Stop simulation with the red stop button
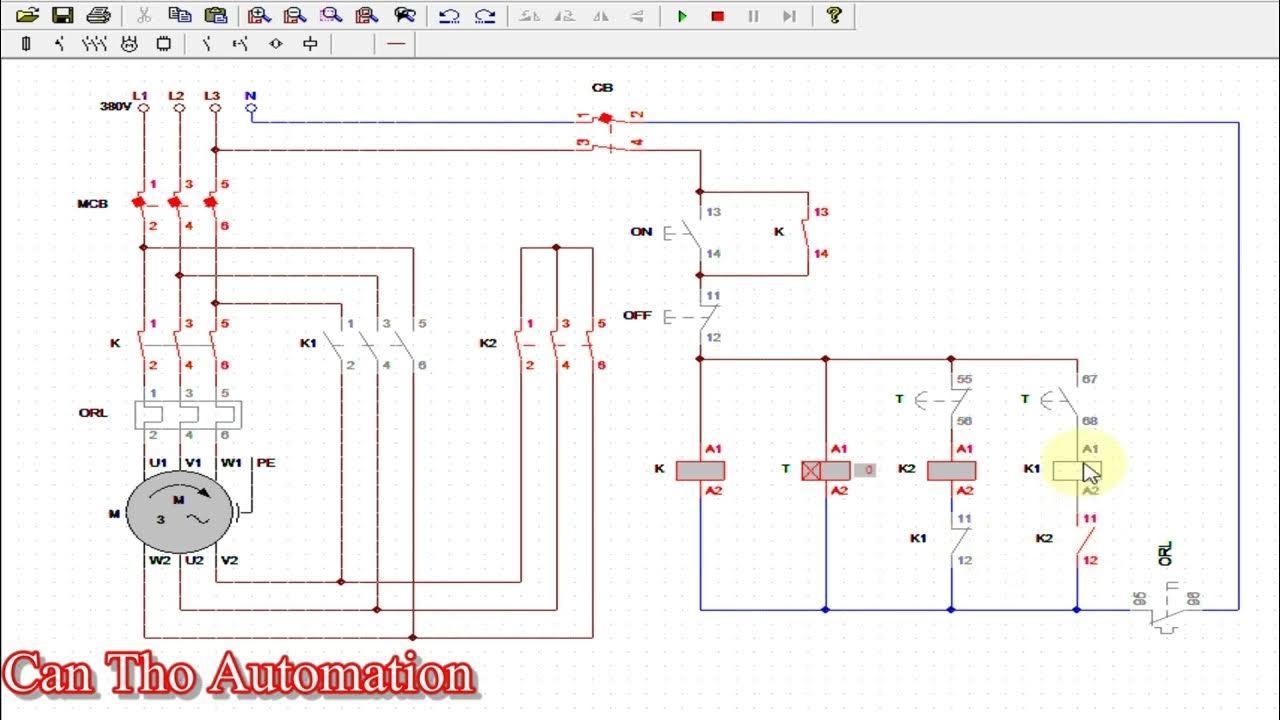Viewport: 1280px width, 720px height. [x=717, y=15]
